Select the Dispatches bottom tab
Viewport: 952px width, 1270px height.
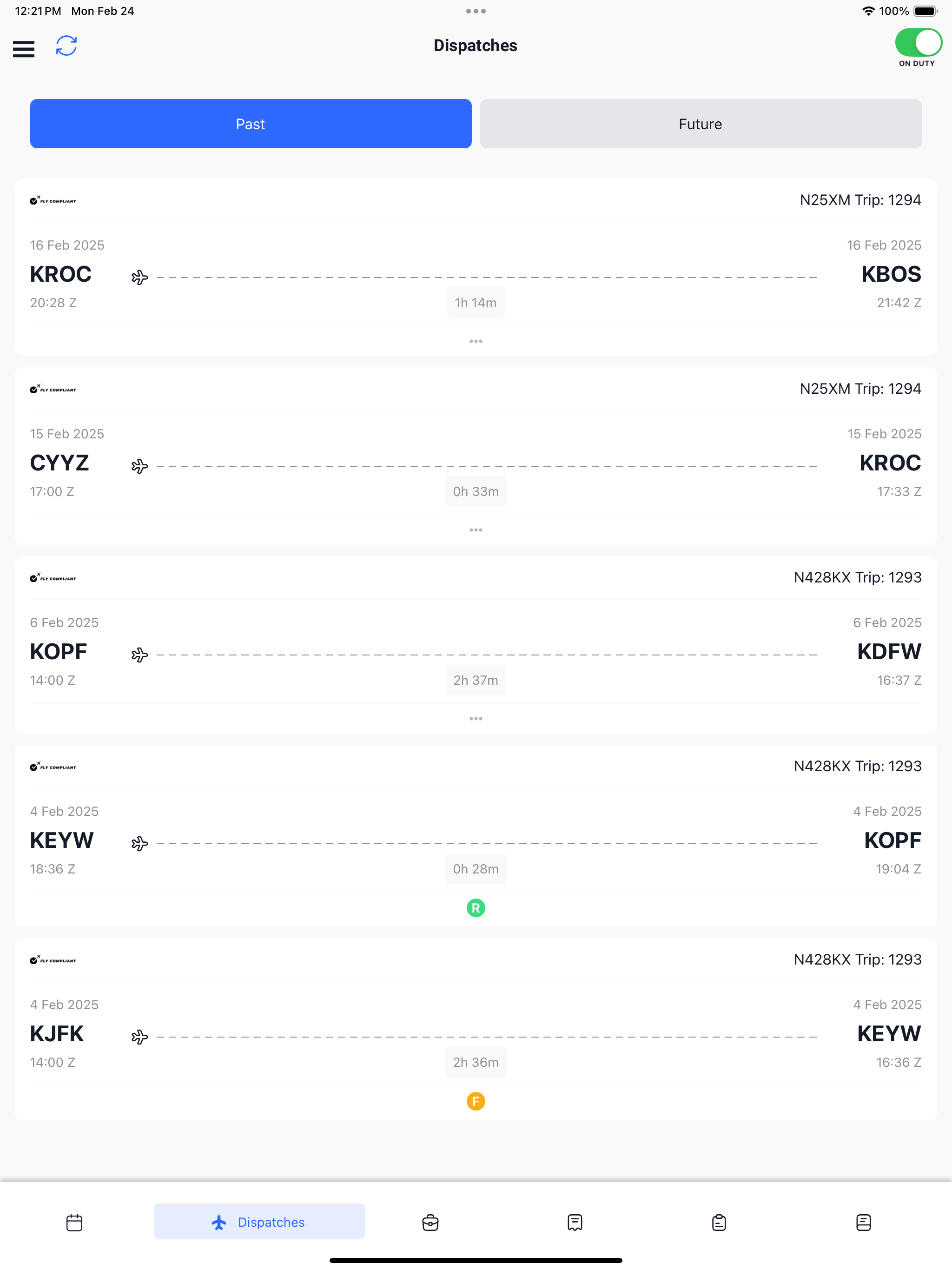[x=259, y=1221]
